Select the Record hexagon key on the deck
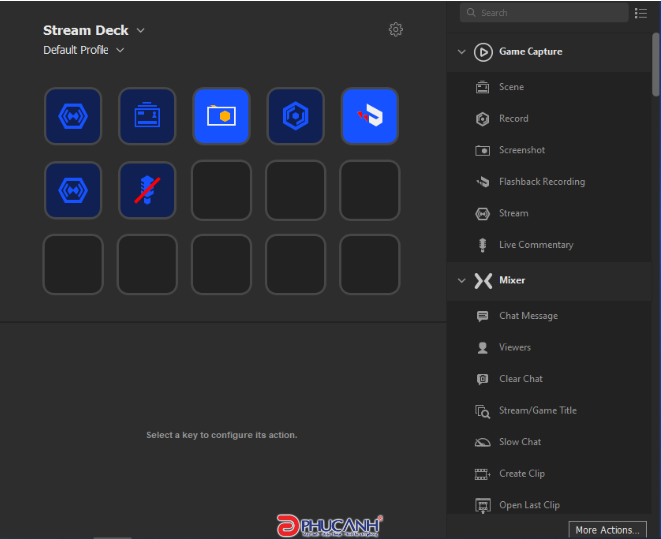This screenshot has width=661, height=539. pos(296,116)
